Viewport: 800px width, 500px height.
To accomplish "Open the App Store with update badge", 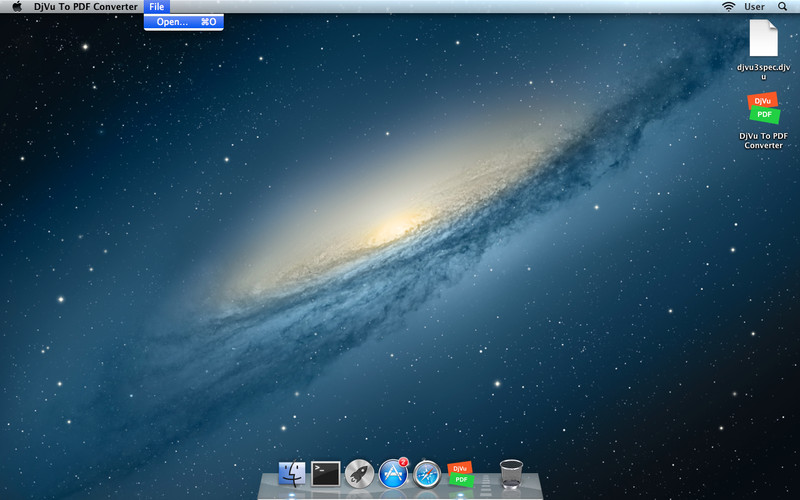I will click(393, 473).
